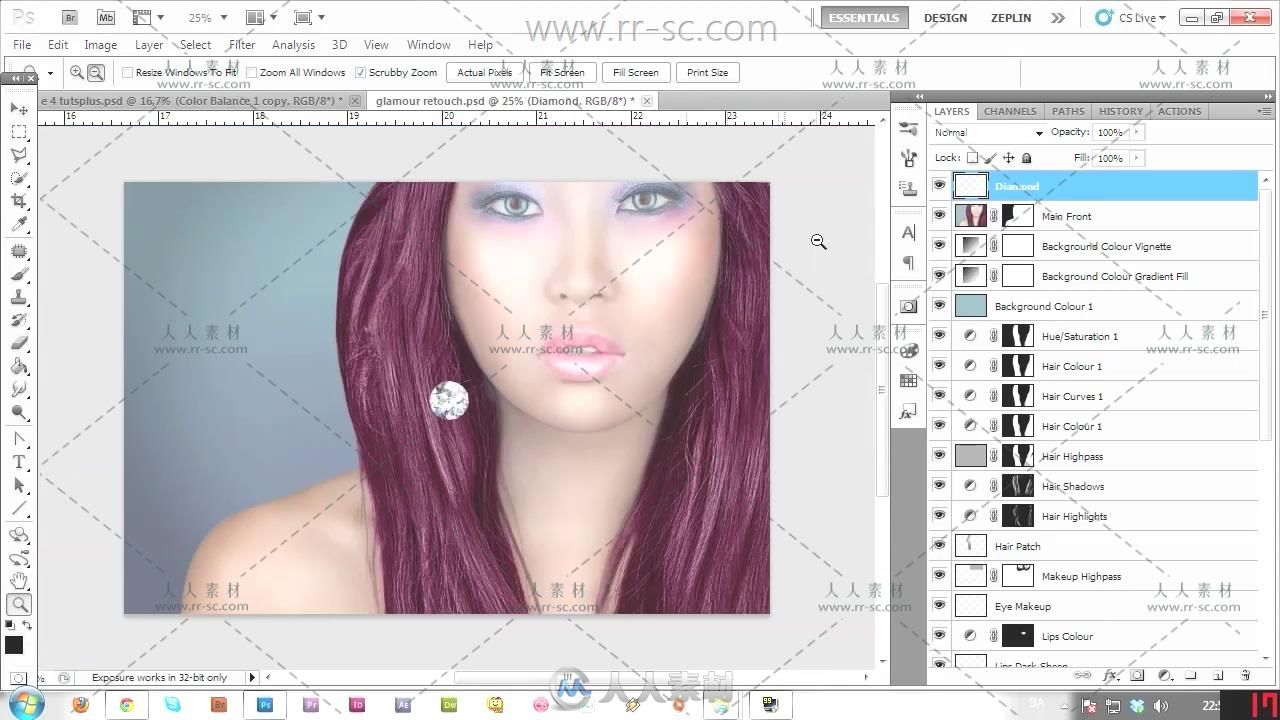Select the Brush tool

coord(19,275)
